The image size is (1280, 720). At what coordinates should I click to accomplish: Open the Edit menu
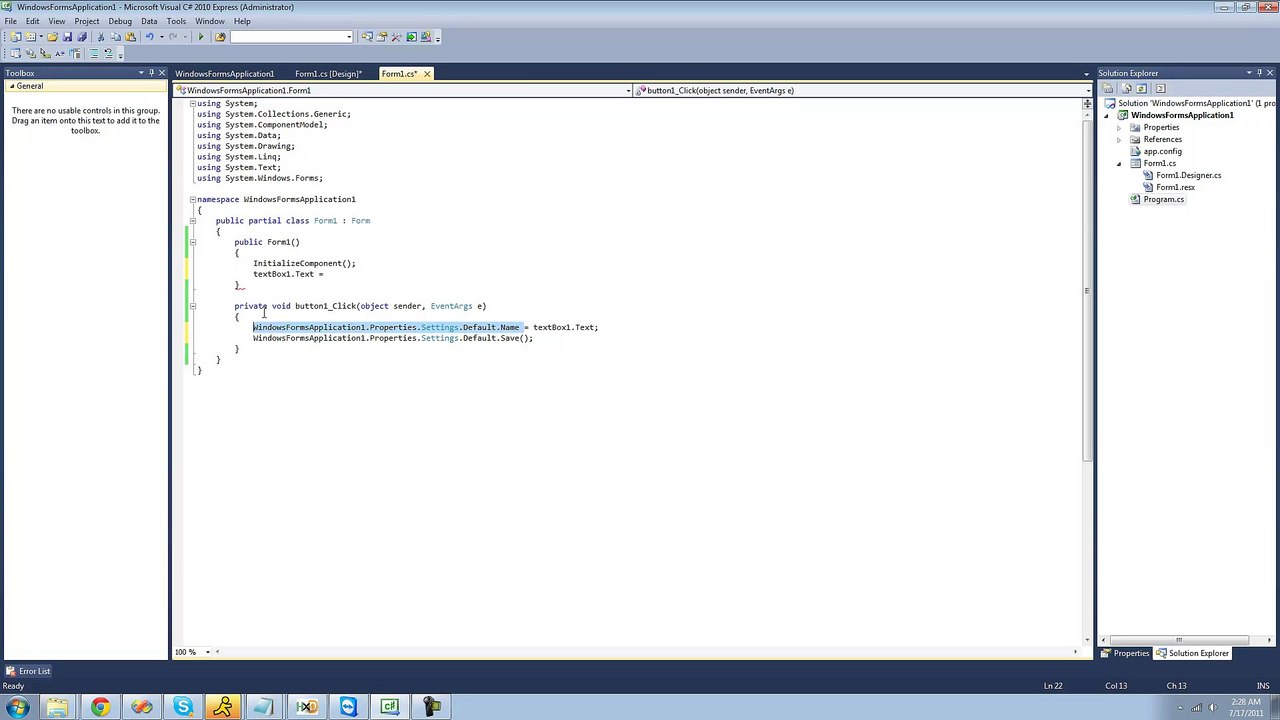33,21
